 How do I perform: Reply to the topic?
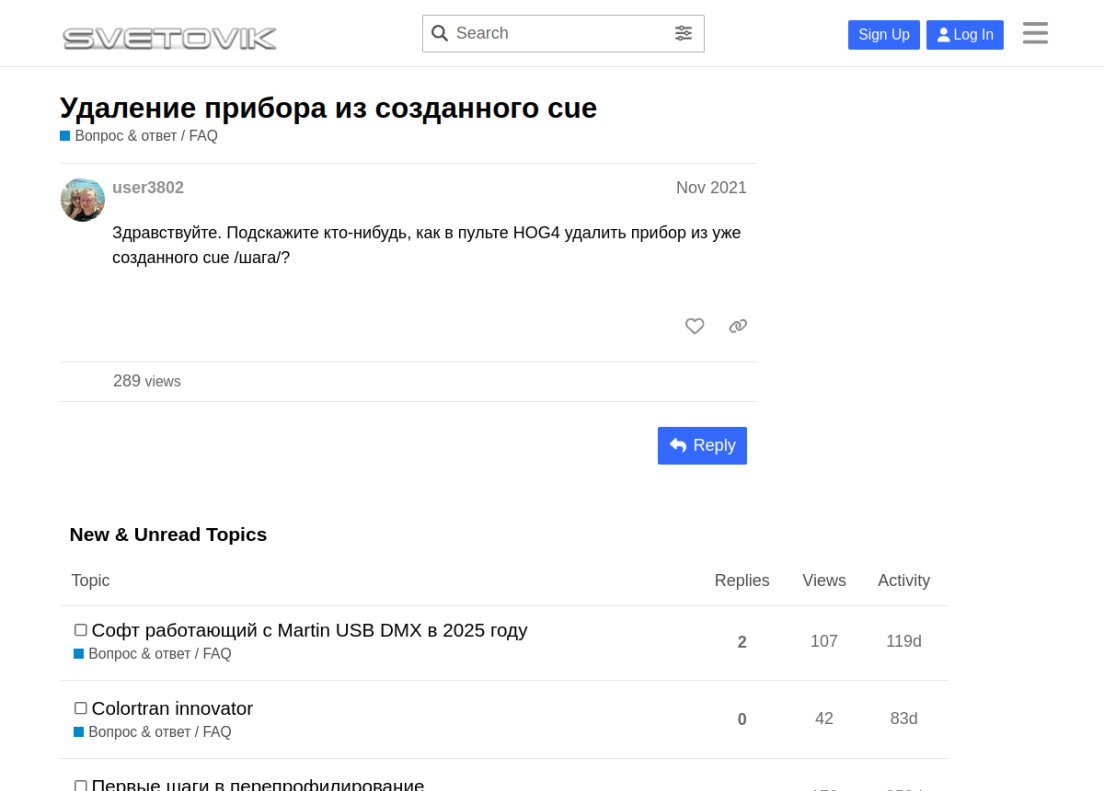(x=702, y=446)
